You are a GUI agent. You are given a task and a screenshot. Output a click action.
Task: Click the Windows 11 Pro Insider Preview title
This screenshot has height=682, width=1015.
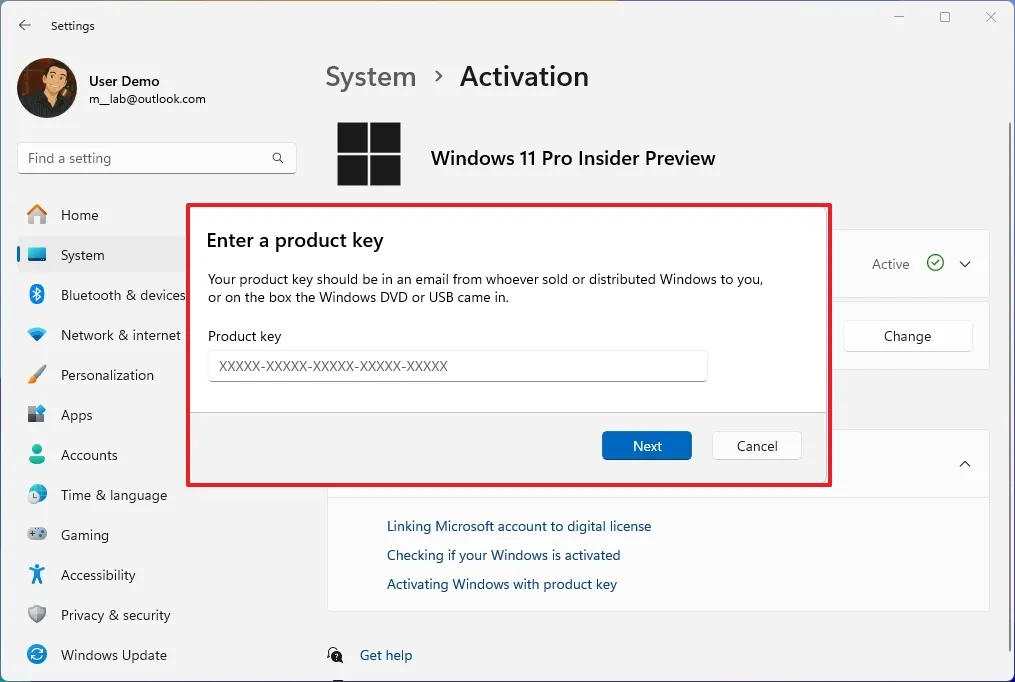click(573, 158)
